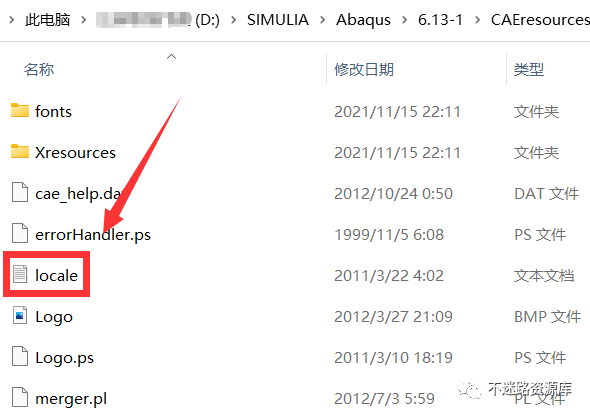Image resolution: width=590 pixels, height=415 pixels.
Task: Navigate to SIMULIA in the address bar
Action: tap(278, 20)
